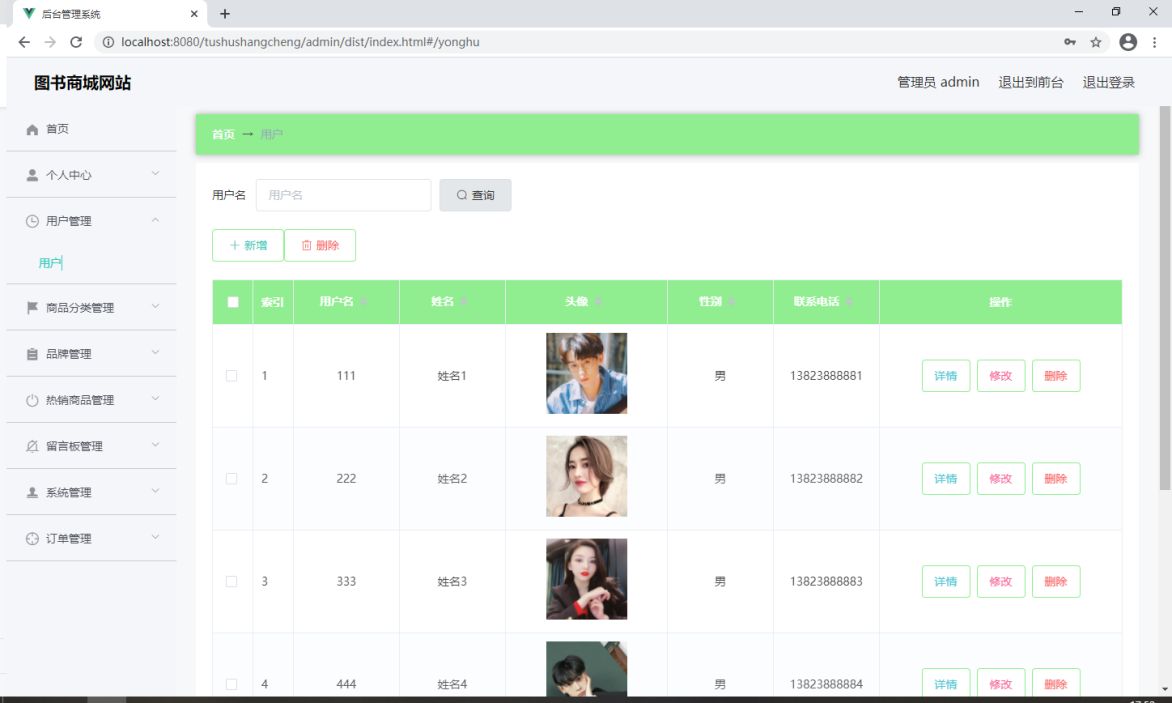
Task: Click the avatar photo of user 姓名1
Action: pyautogui.click(x=587, y=374)
